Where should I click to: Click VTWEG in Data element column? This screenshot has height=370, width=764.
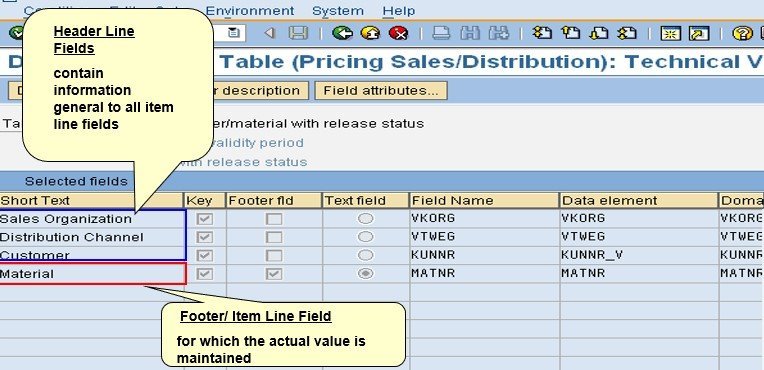coord(583,237)
